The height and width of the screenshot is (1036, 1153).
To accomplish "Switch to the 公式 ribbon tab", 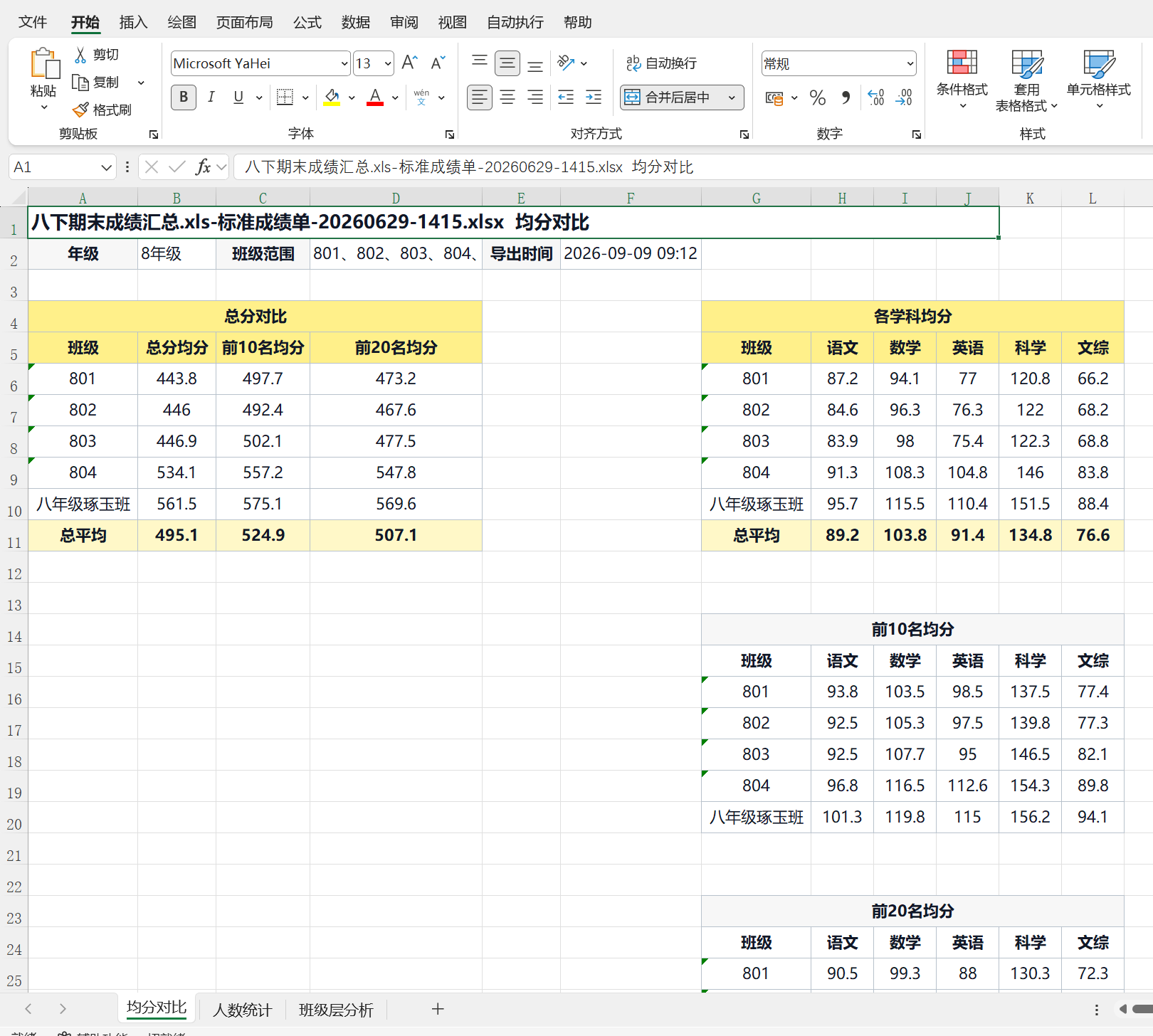I will 307,22.
